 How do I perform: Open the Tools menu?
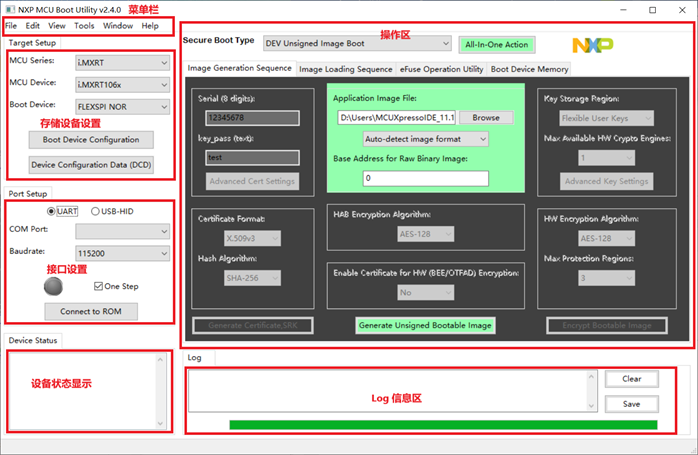(84, 26)
